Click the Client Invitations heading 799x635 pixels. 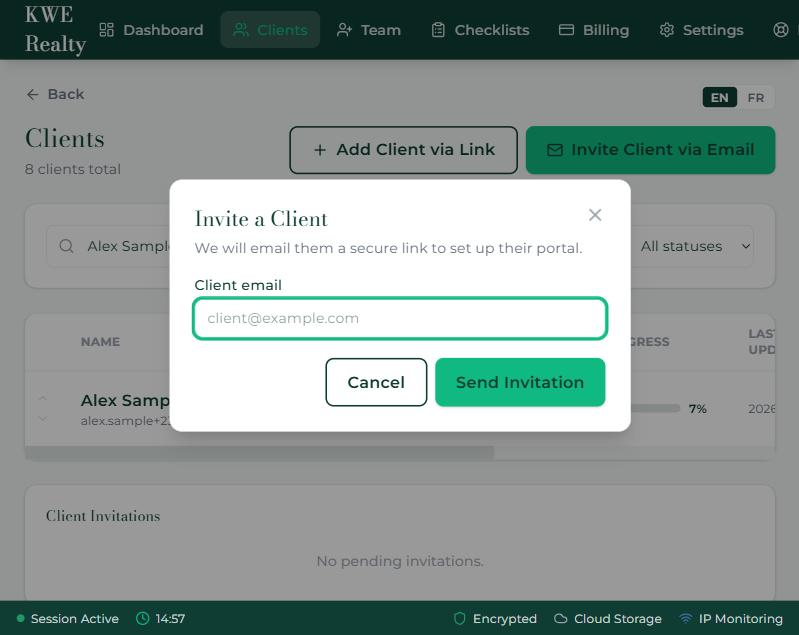tap(103, 516)
